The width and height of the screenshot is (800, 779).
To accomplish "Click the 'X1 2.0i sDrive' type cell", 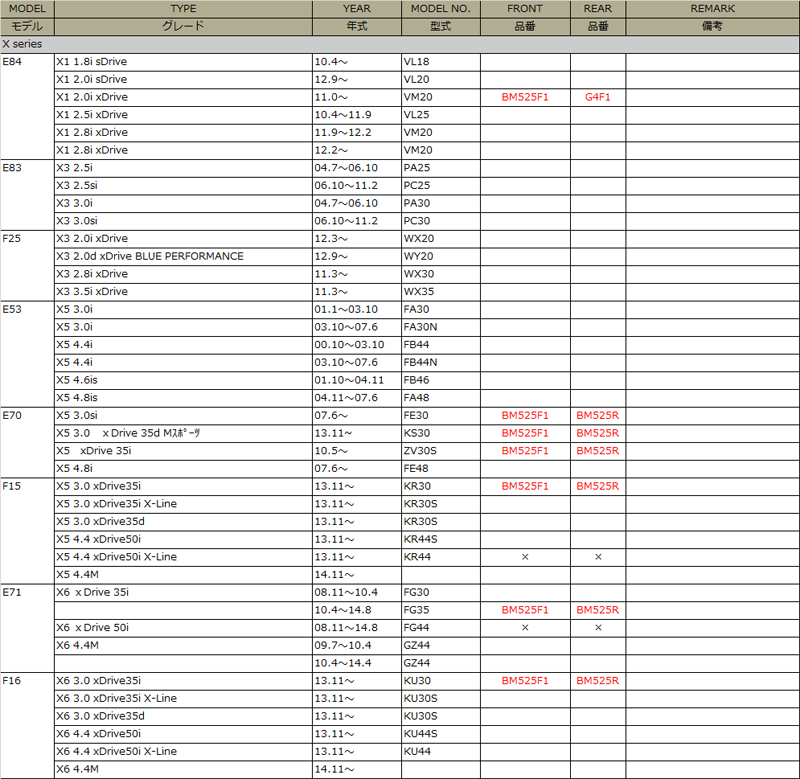I will pyautogui.click(x=183, y=80).
